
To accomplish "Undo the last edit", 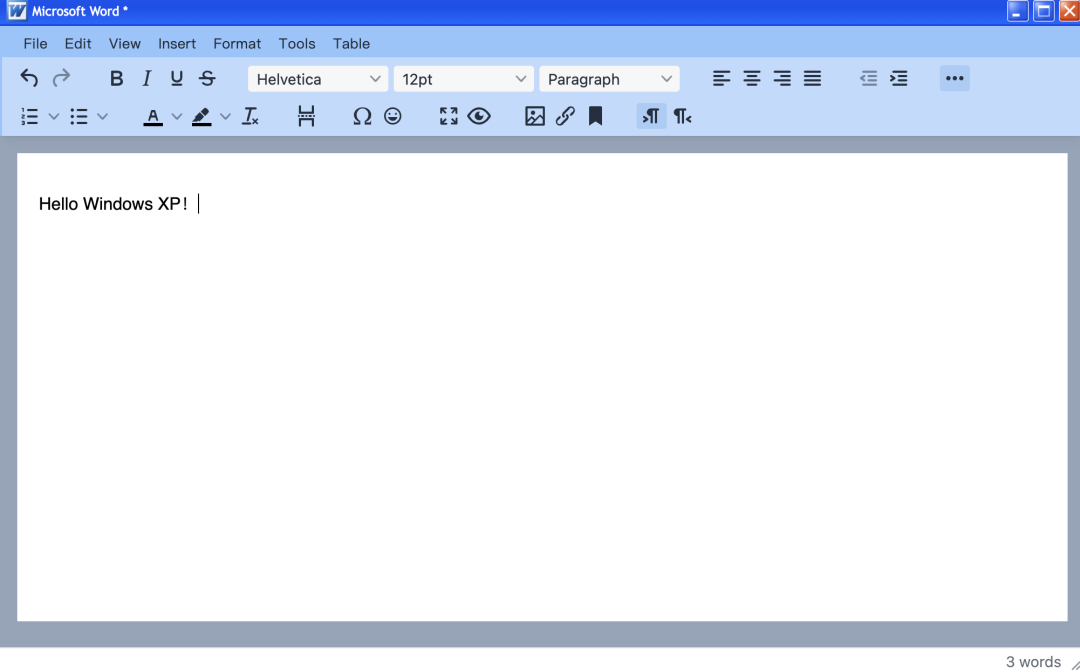I will click(29, 78).
